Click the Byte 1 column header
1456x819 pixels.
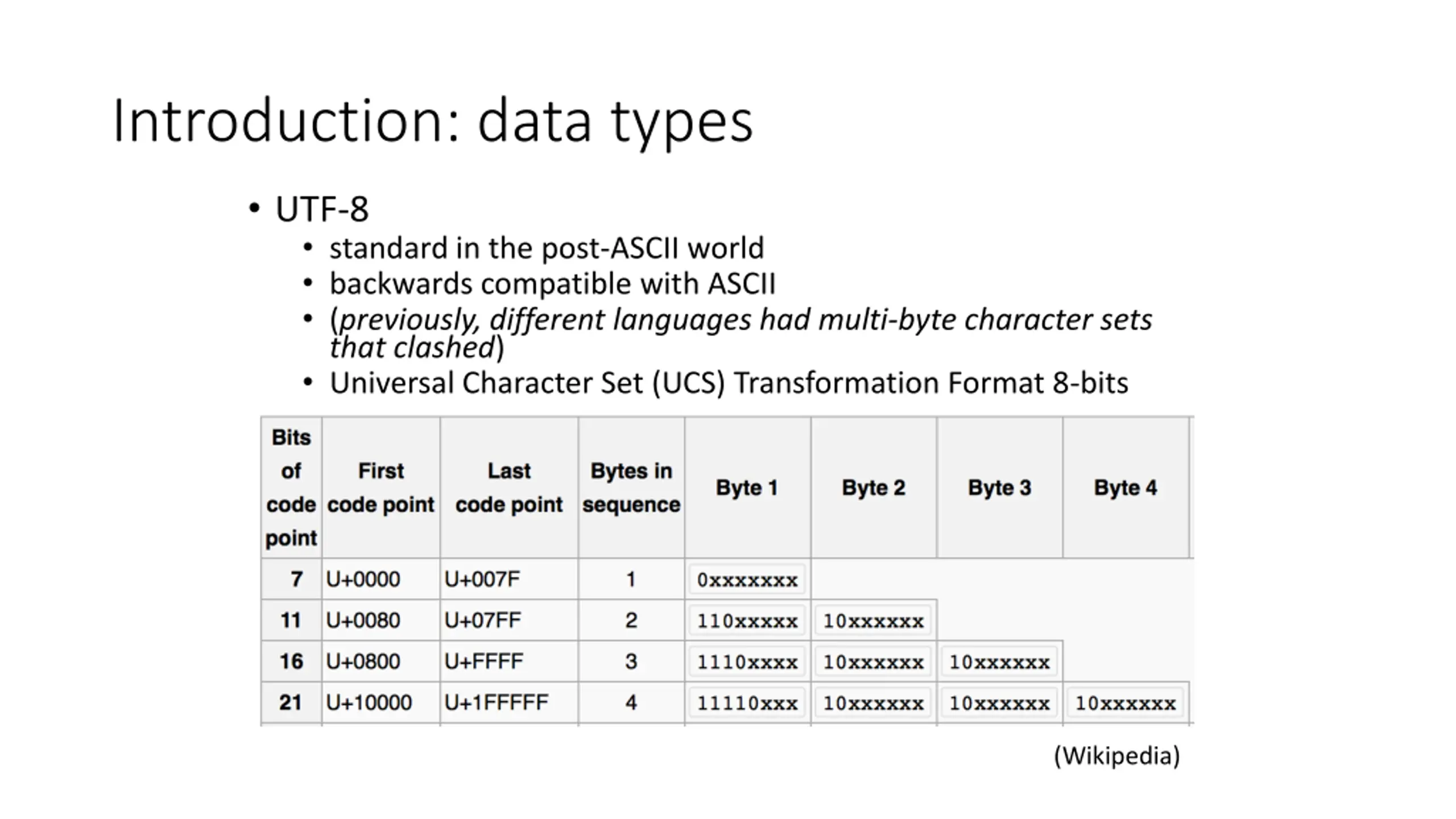747,487
